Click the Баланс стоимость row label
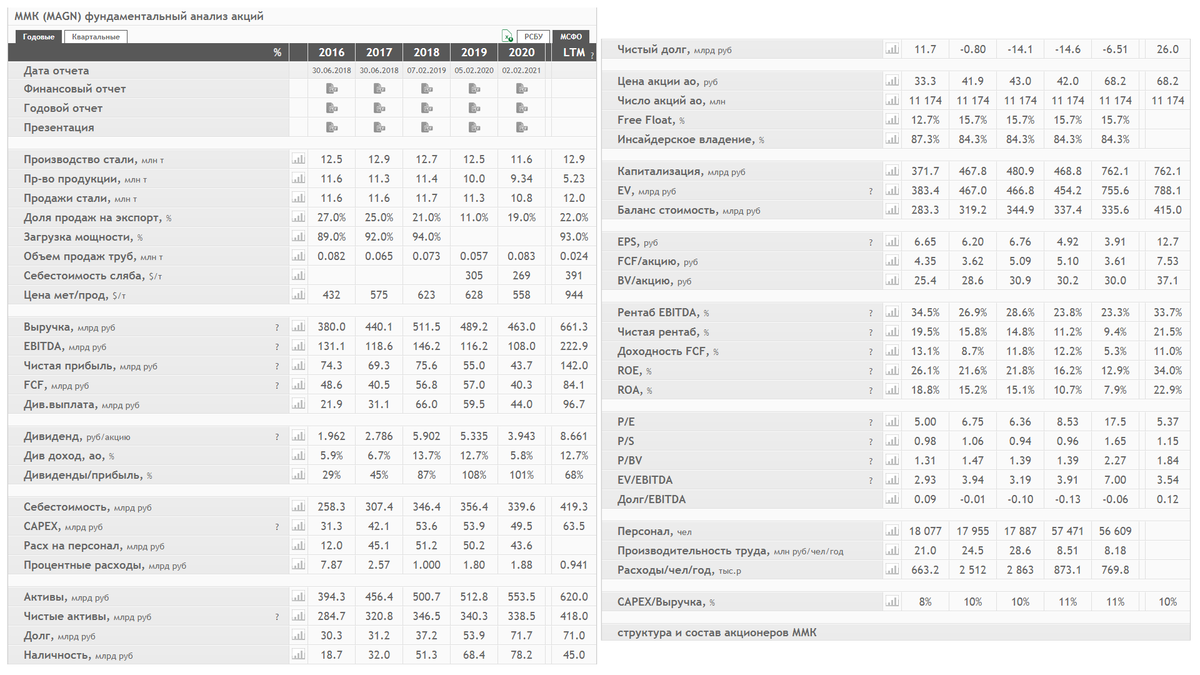1200x675 pixels. click(689, 210)
